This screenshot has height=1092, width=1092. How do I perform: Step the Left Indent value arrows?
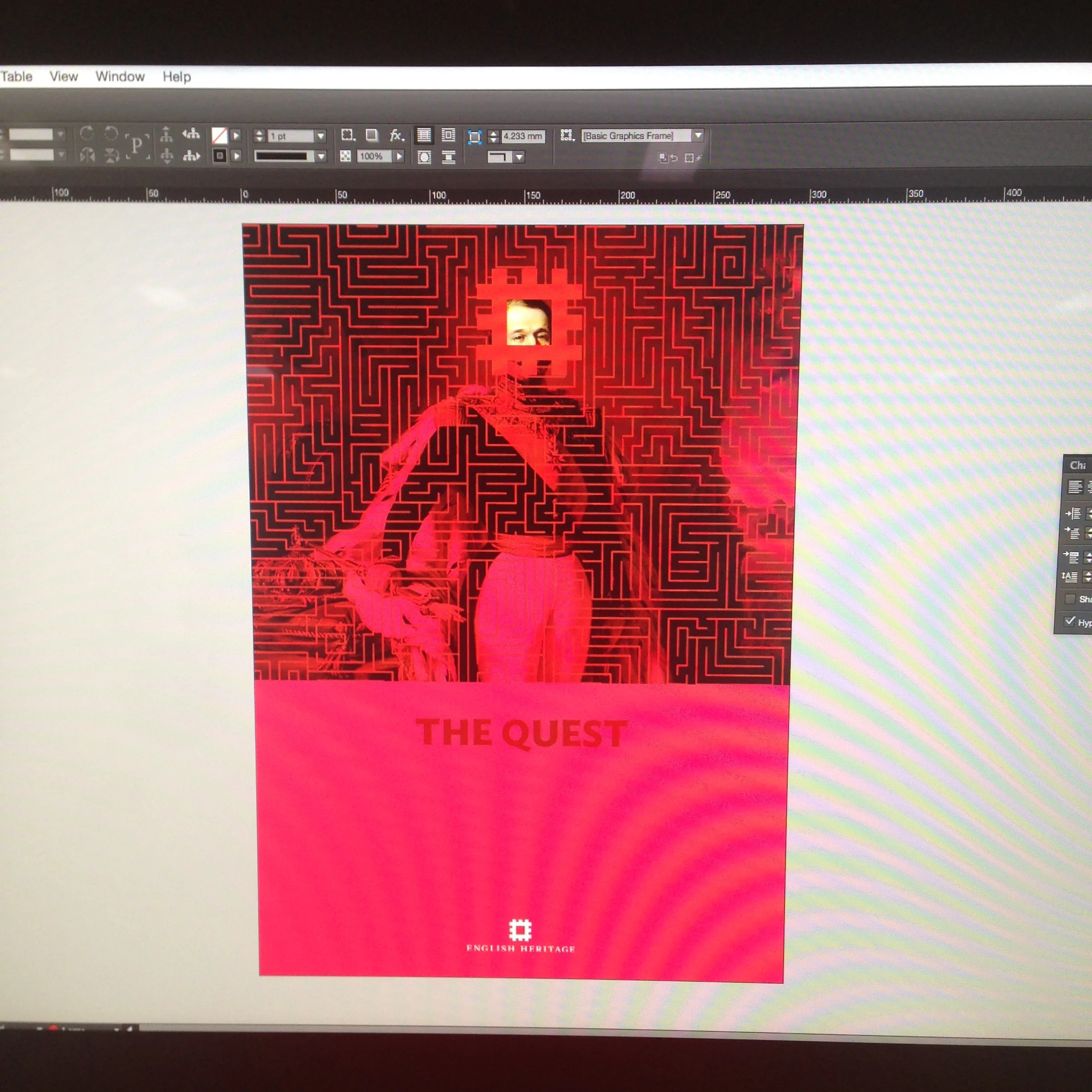coord(1088,514)
